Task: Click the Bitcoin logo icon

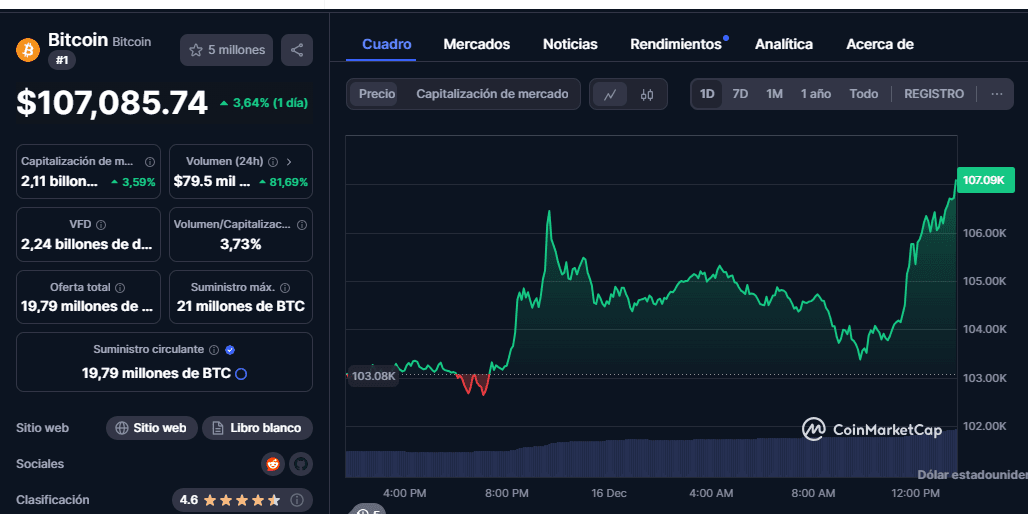Action: (28, 50)
